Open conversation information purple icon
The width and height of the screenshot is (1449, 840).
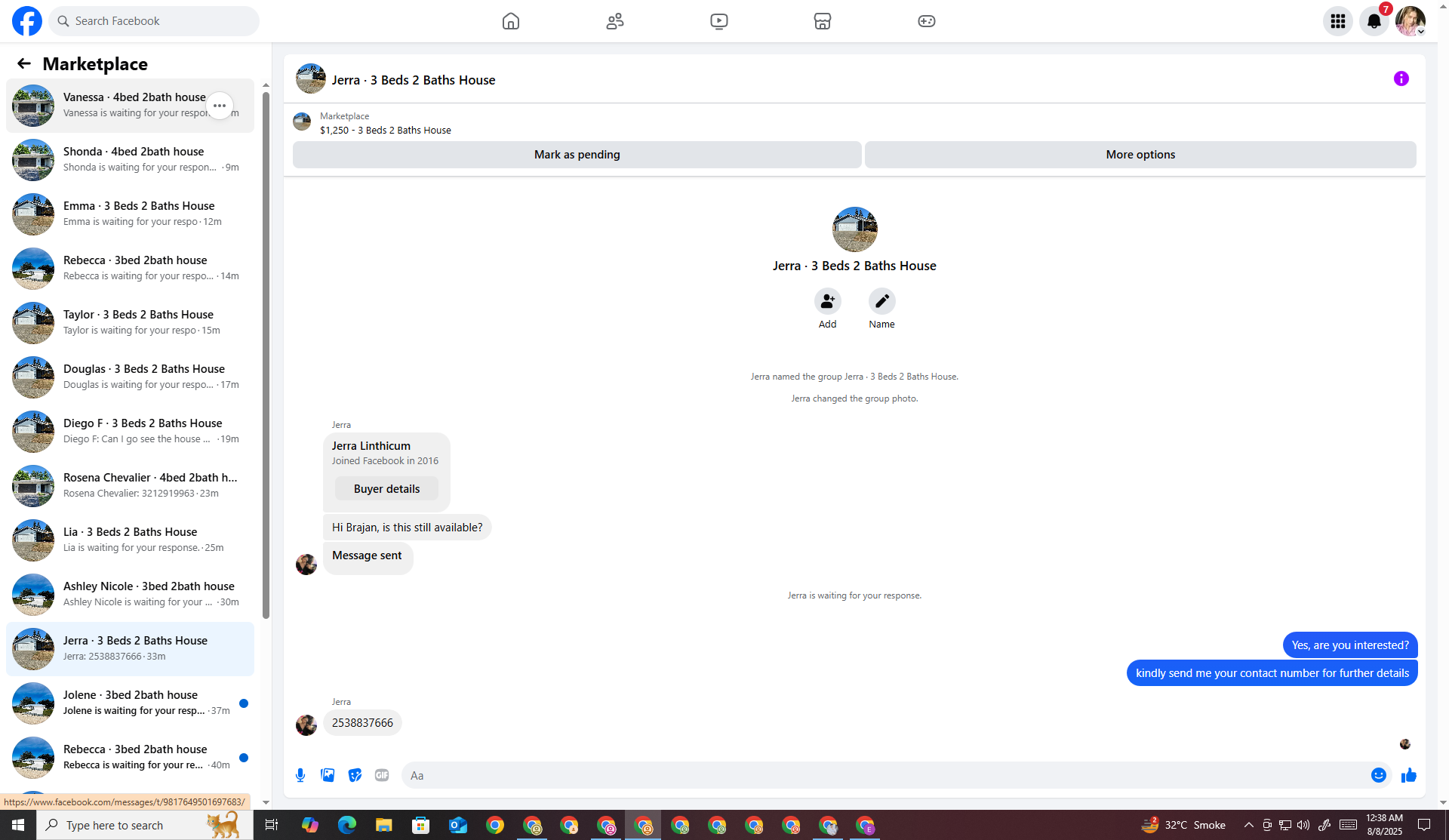tap(1401, 78)
